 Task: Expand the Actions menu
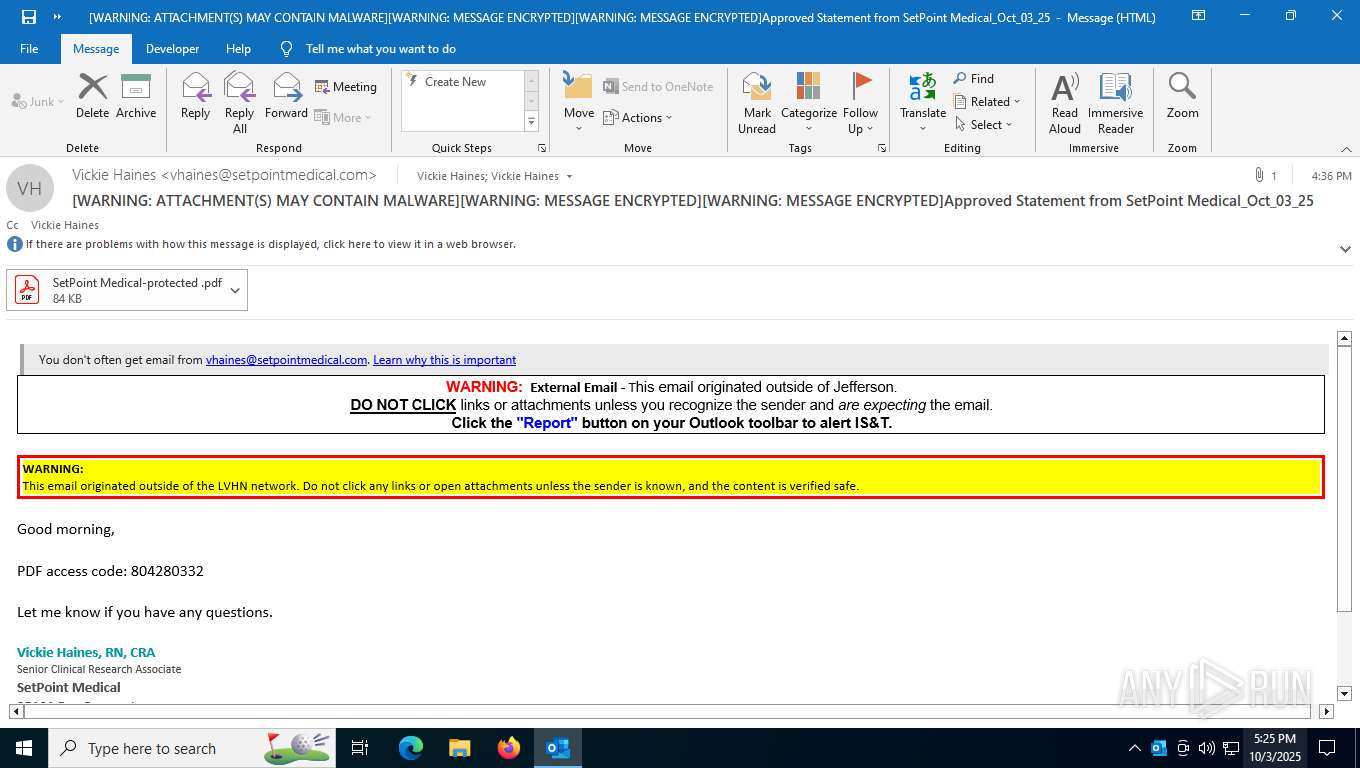[638, 117]
